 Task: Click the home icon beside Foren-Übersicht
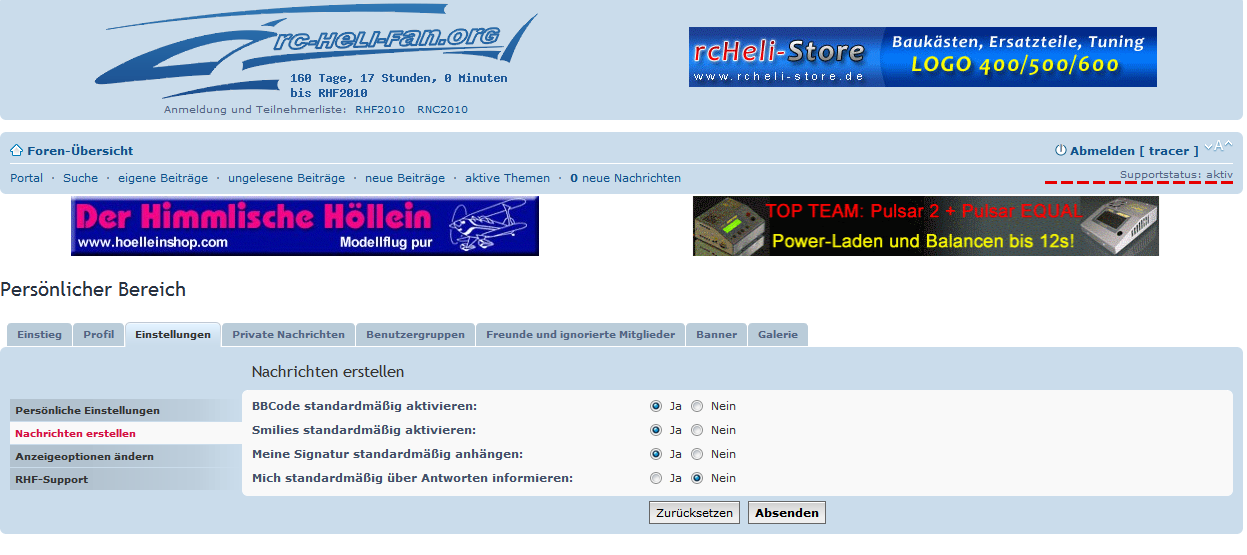[x=17, y=151]
